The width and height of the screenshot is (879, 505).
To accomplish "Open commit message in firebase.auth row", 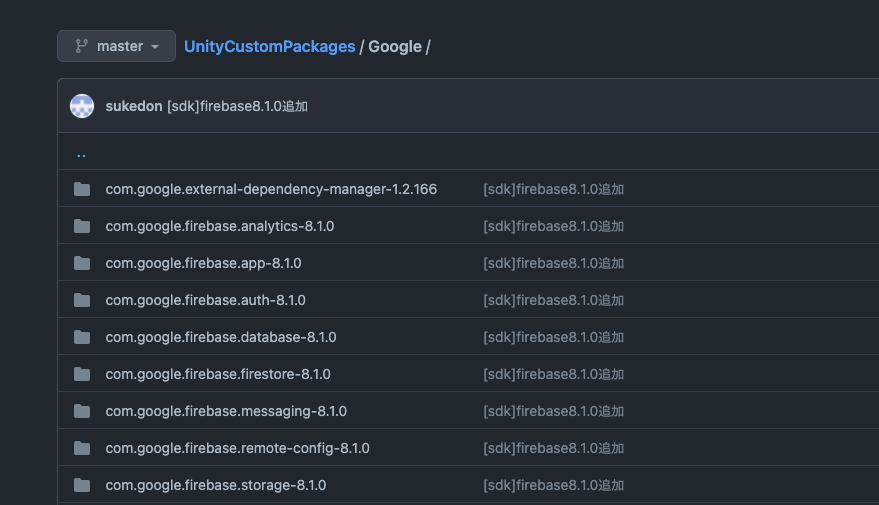I will pyautogui.click(x=554, y=300).
